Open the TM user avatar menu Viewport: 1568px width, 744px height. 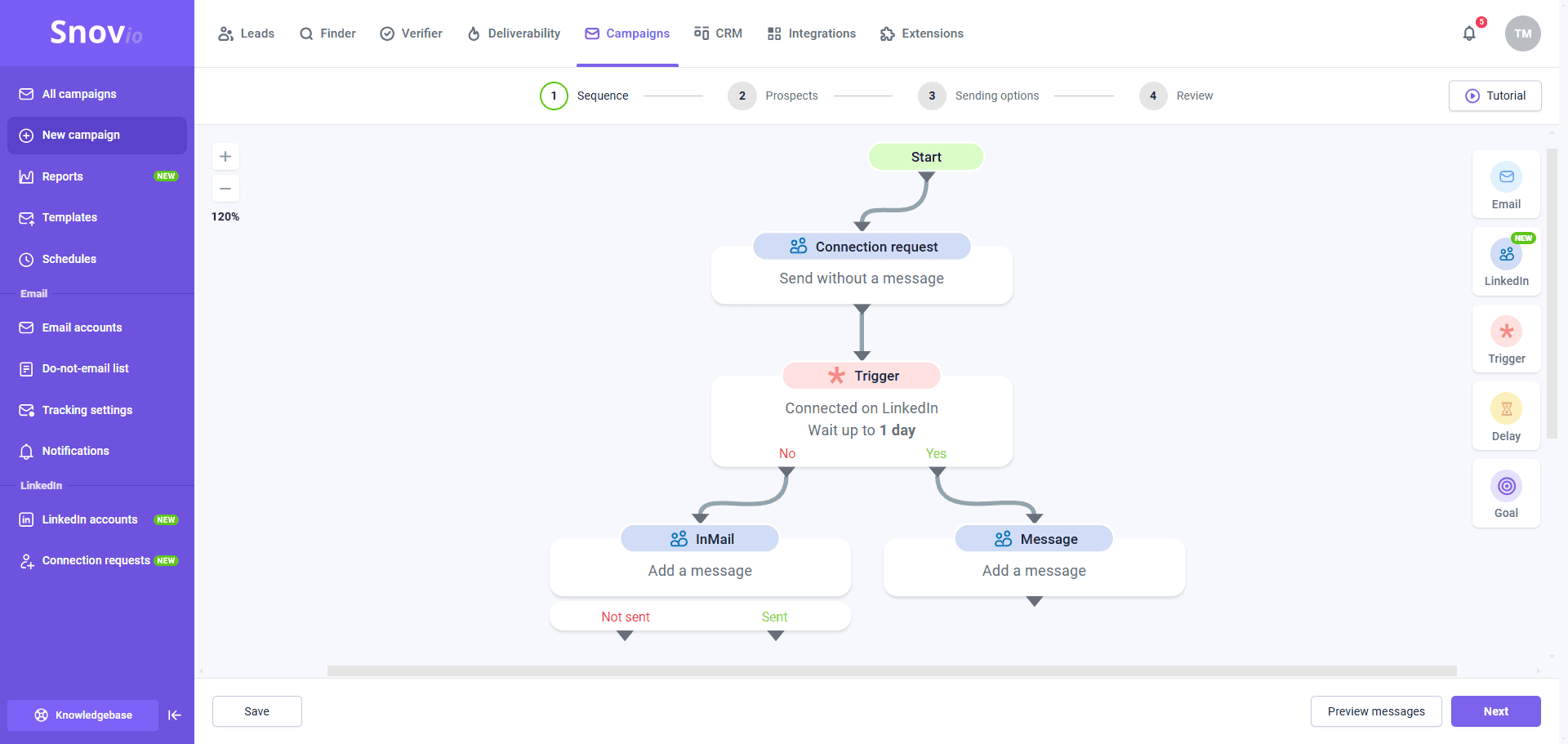[1522, 33]
